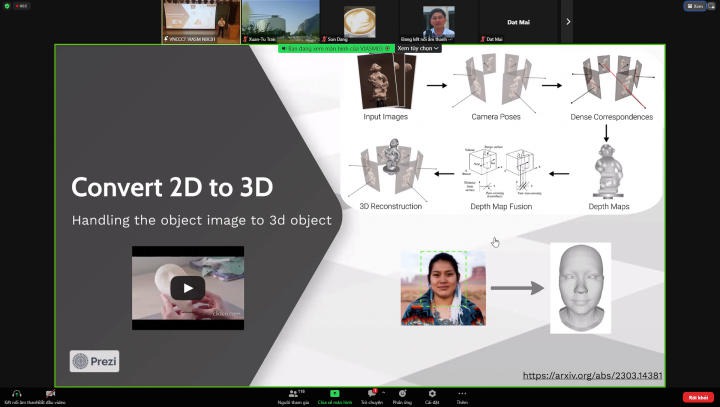The image size is (720, 407).
Task: Click the muted mic icon on Son Dang tile
Action: (x=324, y=39)
